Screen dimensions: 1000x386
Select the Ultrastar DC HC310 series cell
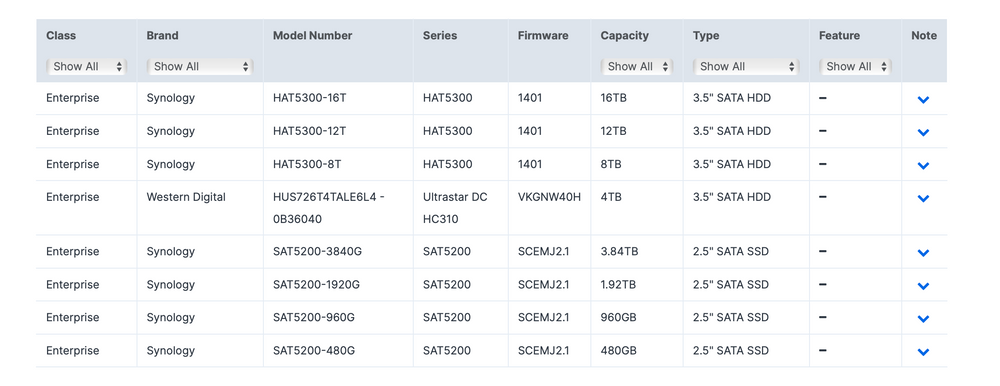point(455,208)
